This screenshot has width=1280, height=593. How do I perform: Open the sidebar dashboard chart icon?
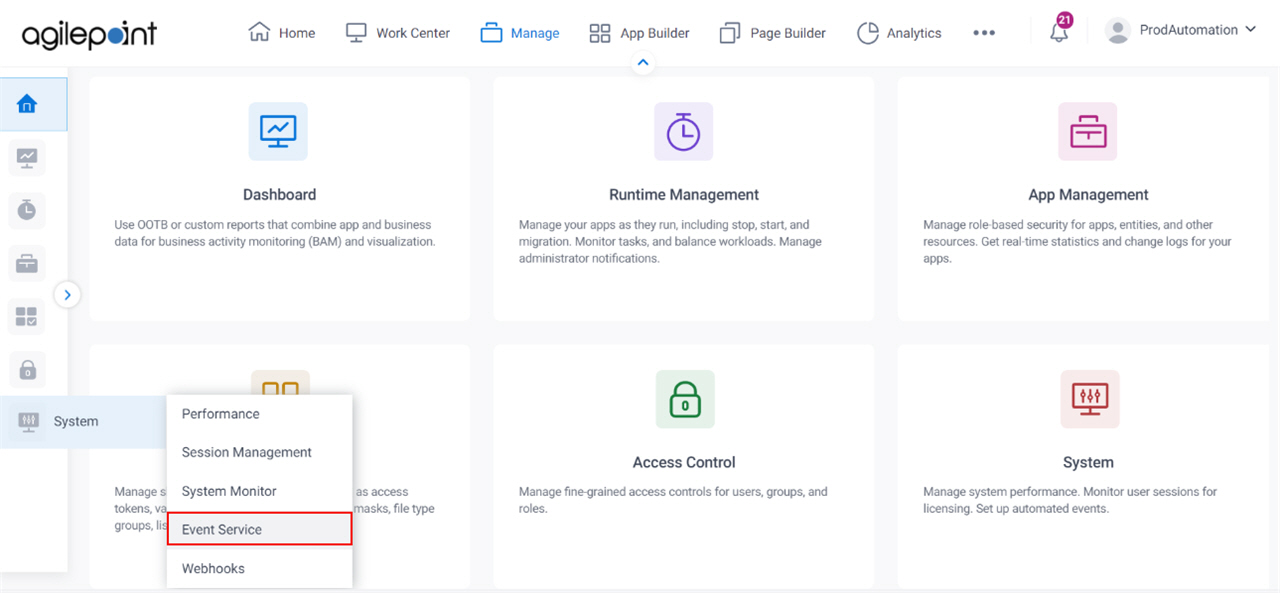click(x=27, y=157)
